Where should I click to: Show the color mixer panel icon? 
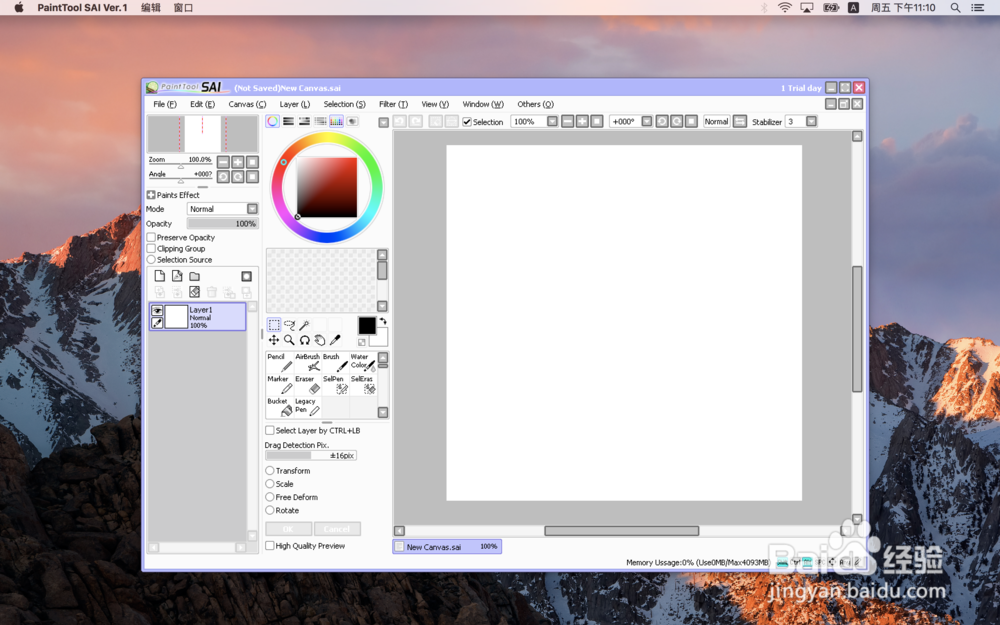coord(320,121)
